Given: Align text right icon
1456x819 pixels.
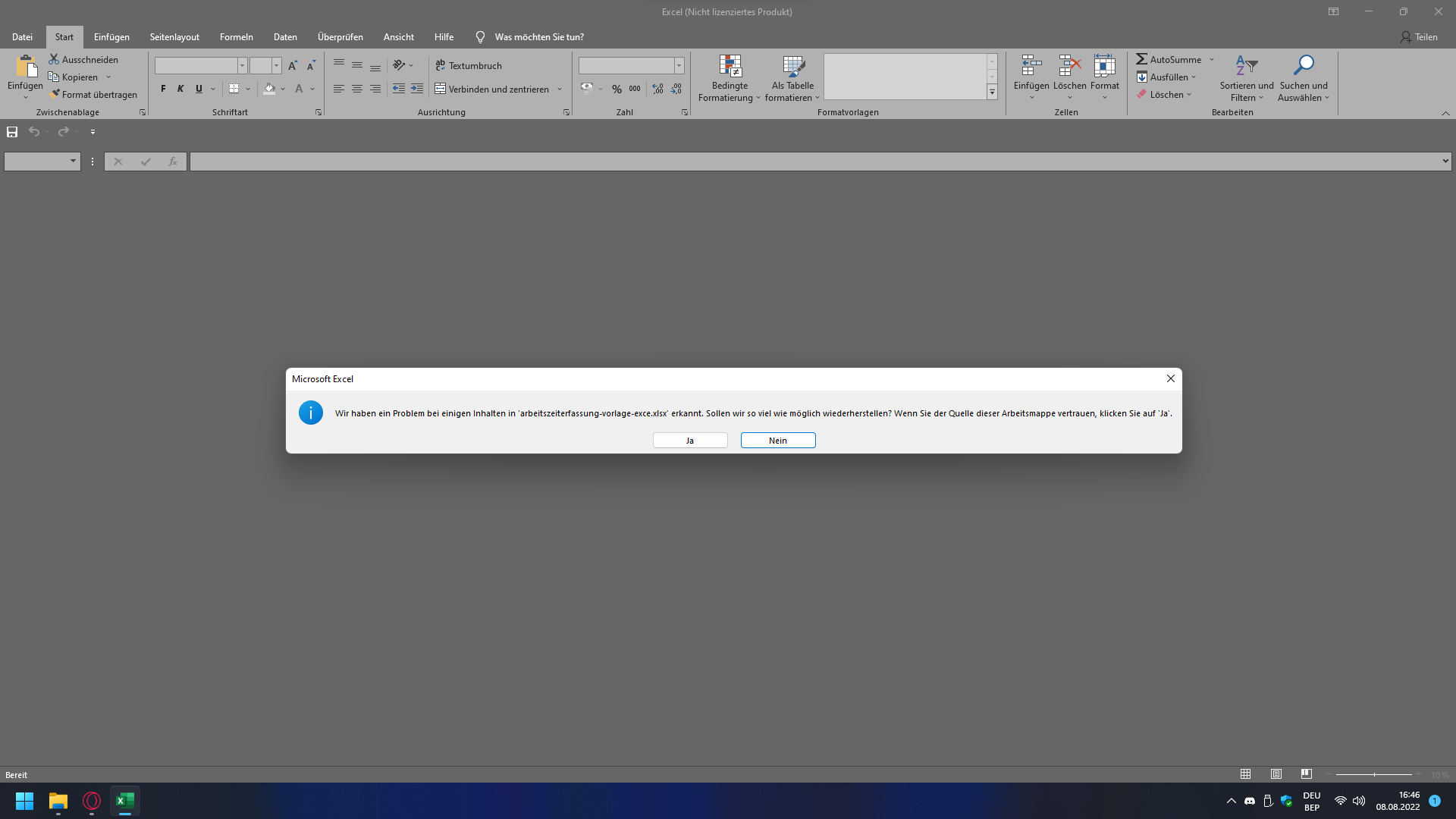Looking at the screenshot, I should tap(375, 89).
